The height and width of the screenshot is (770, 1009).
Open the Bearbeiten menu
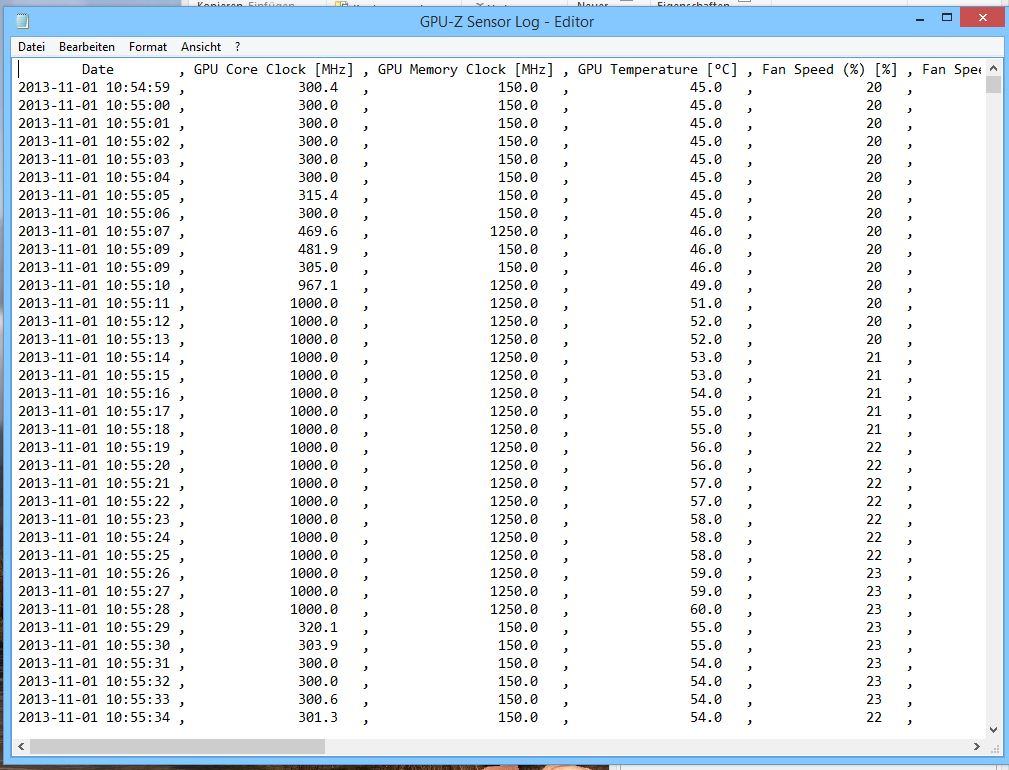coord(87,47)
